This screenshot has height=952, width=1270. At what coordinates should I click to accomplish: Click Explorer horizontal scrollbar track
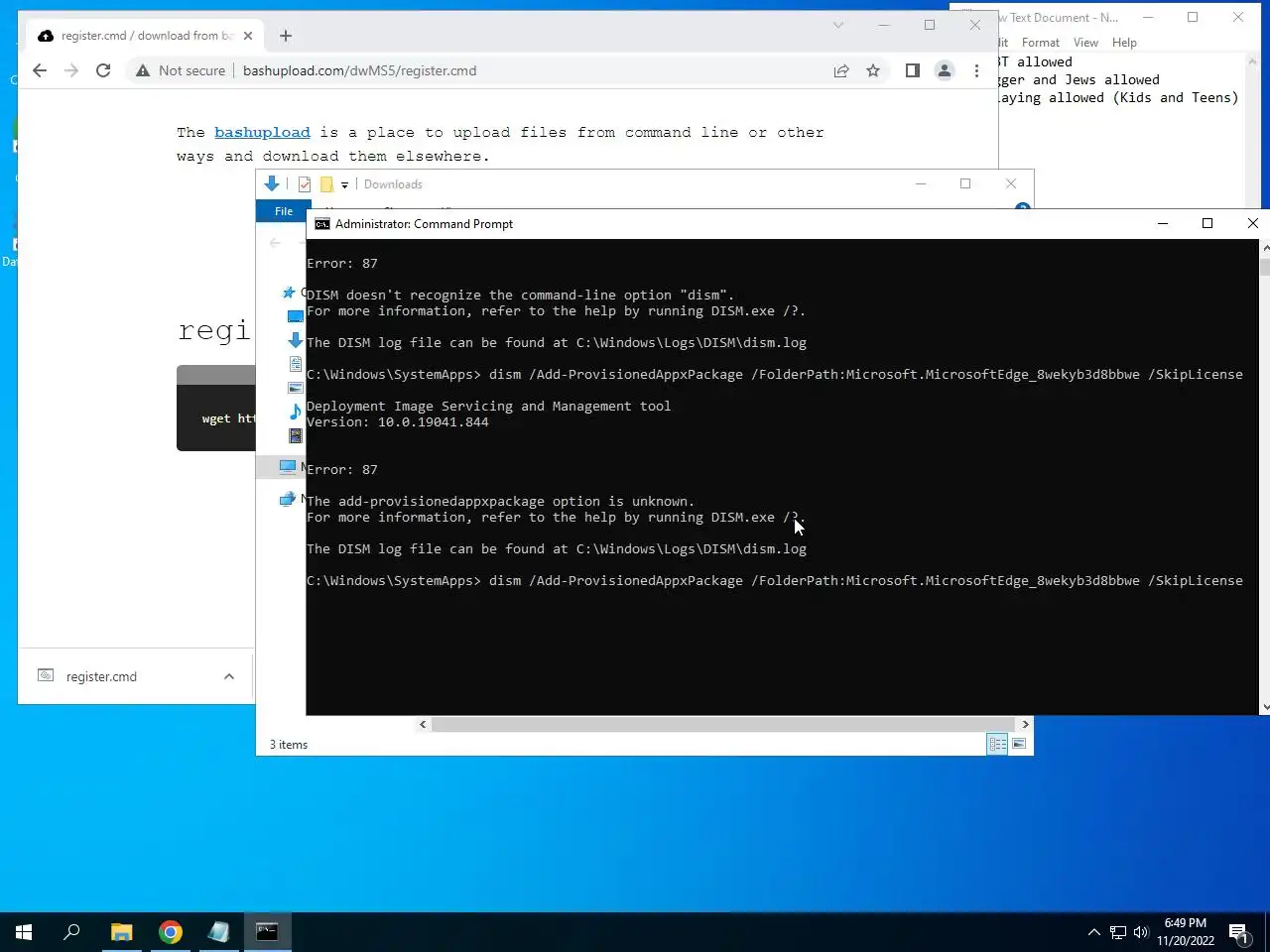(723, 724)
